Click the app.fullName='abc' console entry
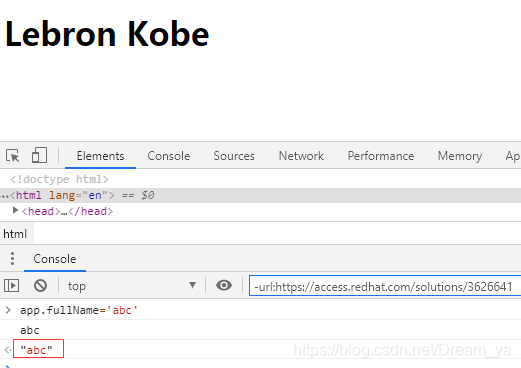The height and width of the screenshot is (368, 521). tap(79, 310)
